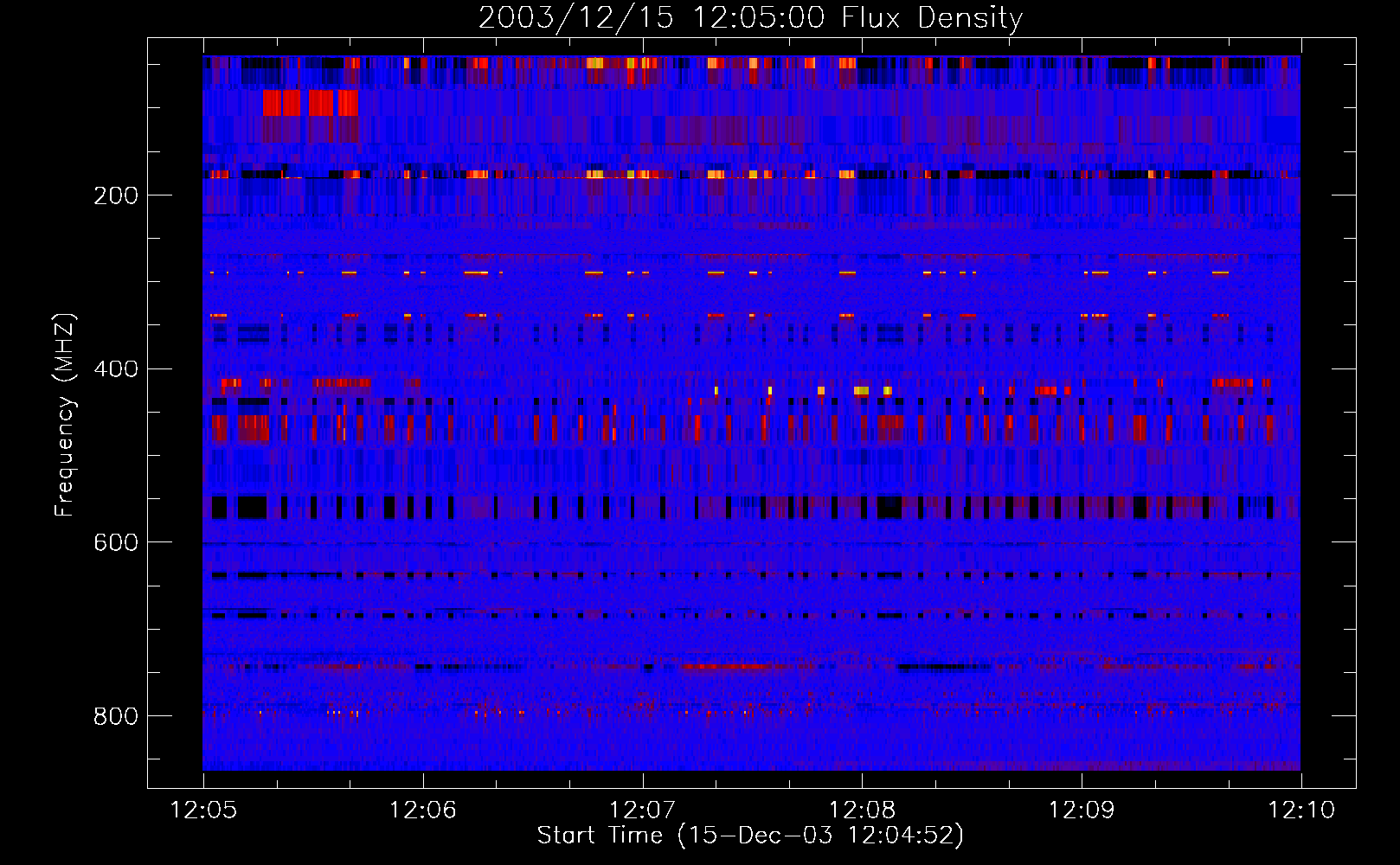1400x865 pixels.
Task: Click the 600 frequency tick label
Action: click(x=116, y=542)
